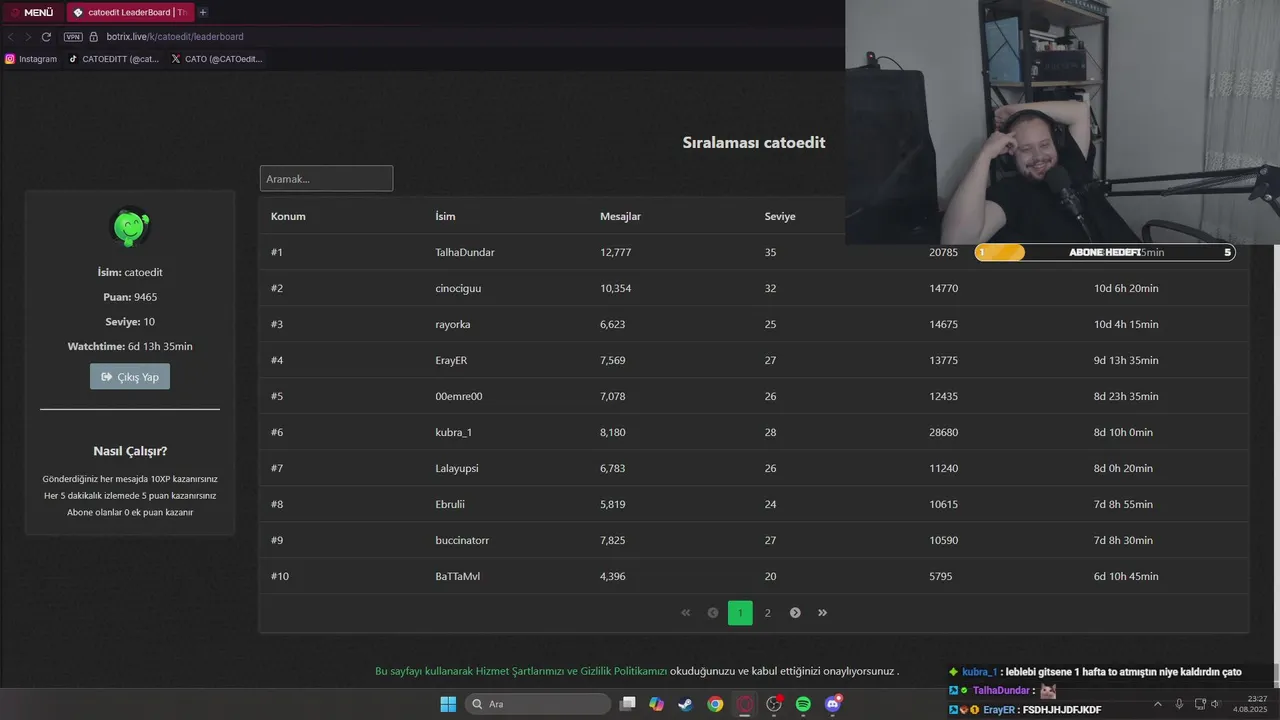Click the streamer webcam overlay
Screen dimensions: 1280x720
1062,122
